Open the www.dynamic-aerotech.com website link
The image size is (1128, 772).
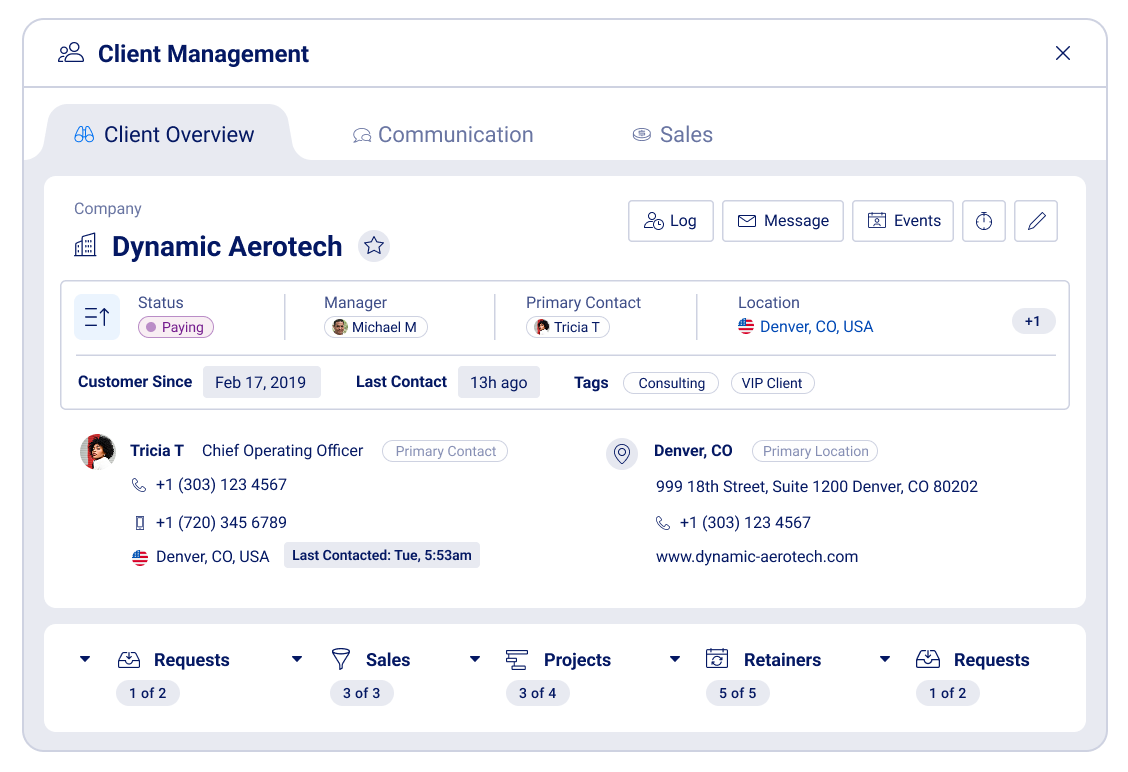[x=757, y=557]
